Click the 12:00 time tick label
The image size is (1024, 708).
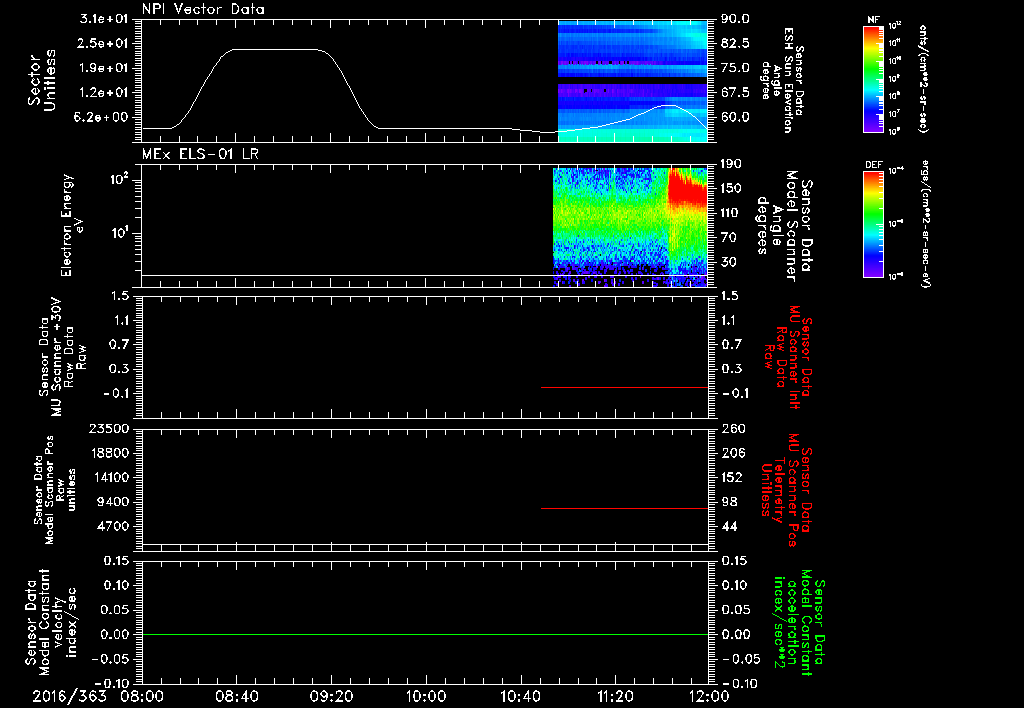709,696
